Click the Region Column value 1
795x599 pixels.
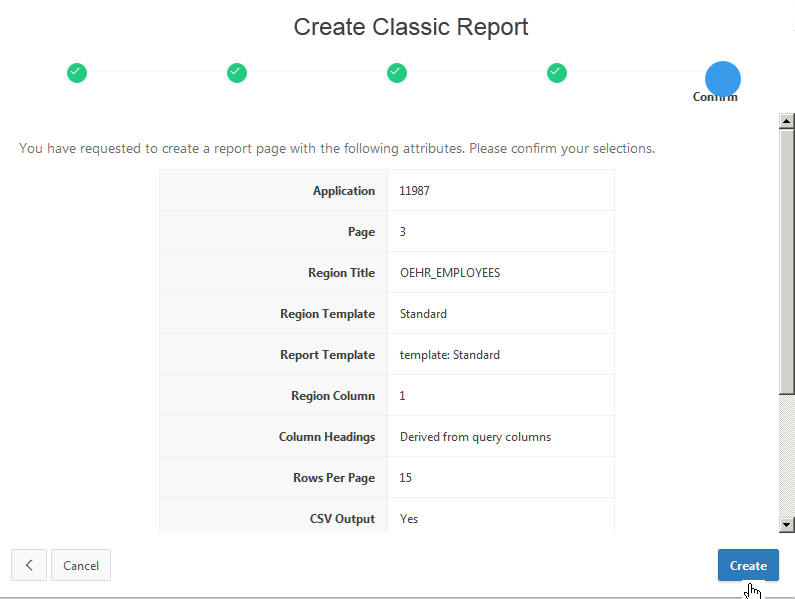[x=402, y=396]
